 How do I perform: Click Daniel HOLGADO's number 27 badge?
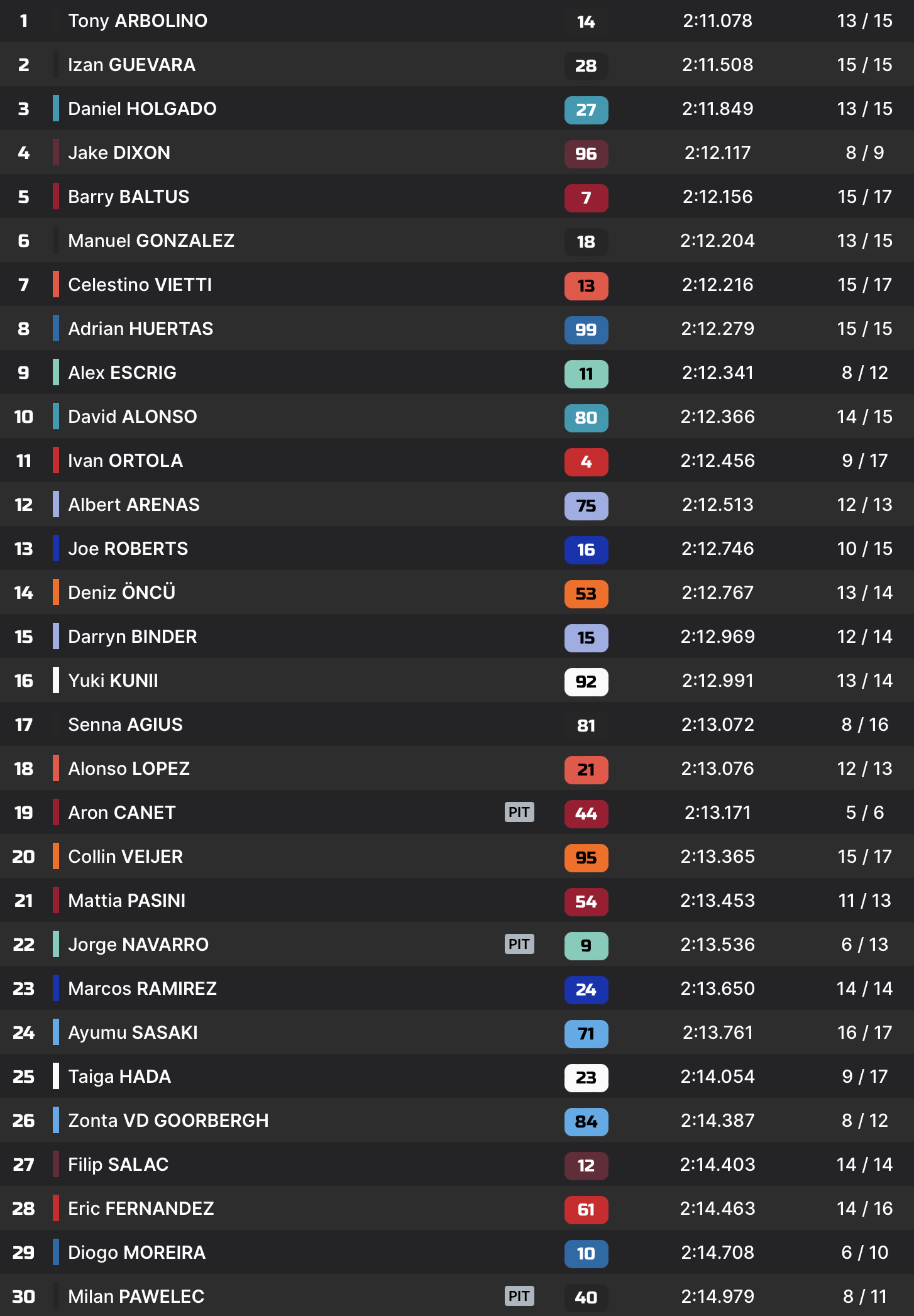pos(586,109)
